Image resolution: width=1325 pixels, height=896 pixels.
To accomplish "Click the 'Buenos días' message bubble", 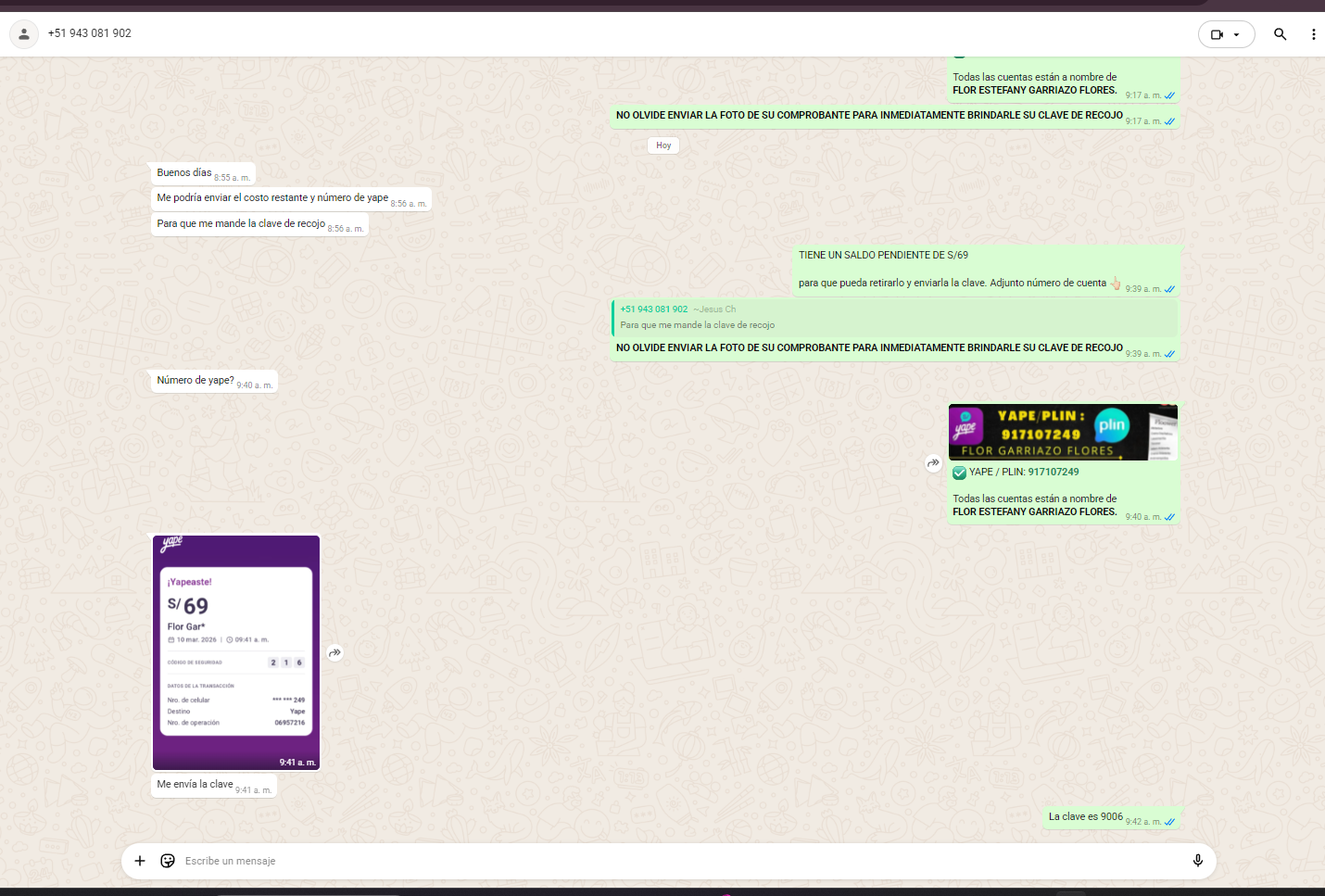I will click(184, 173).
